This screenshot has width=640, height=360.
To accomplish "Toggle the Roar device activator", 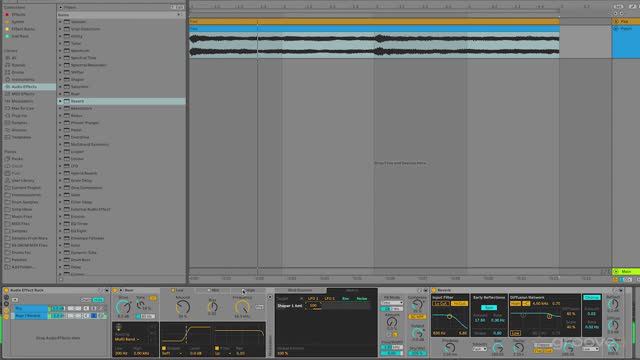I will (x=115, y=290).
